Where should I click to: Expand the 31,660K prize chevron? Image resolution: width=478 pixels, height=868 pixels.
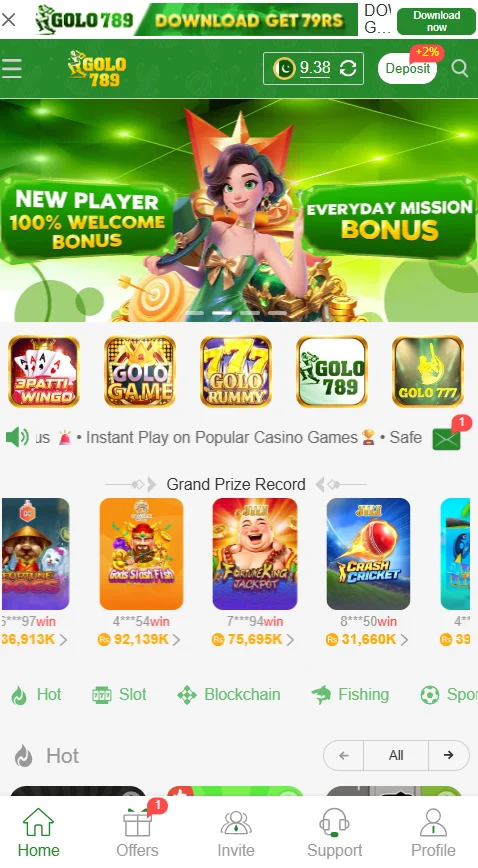tap(404, 640)
